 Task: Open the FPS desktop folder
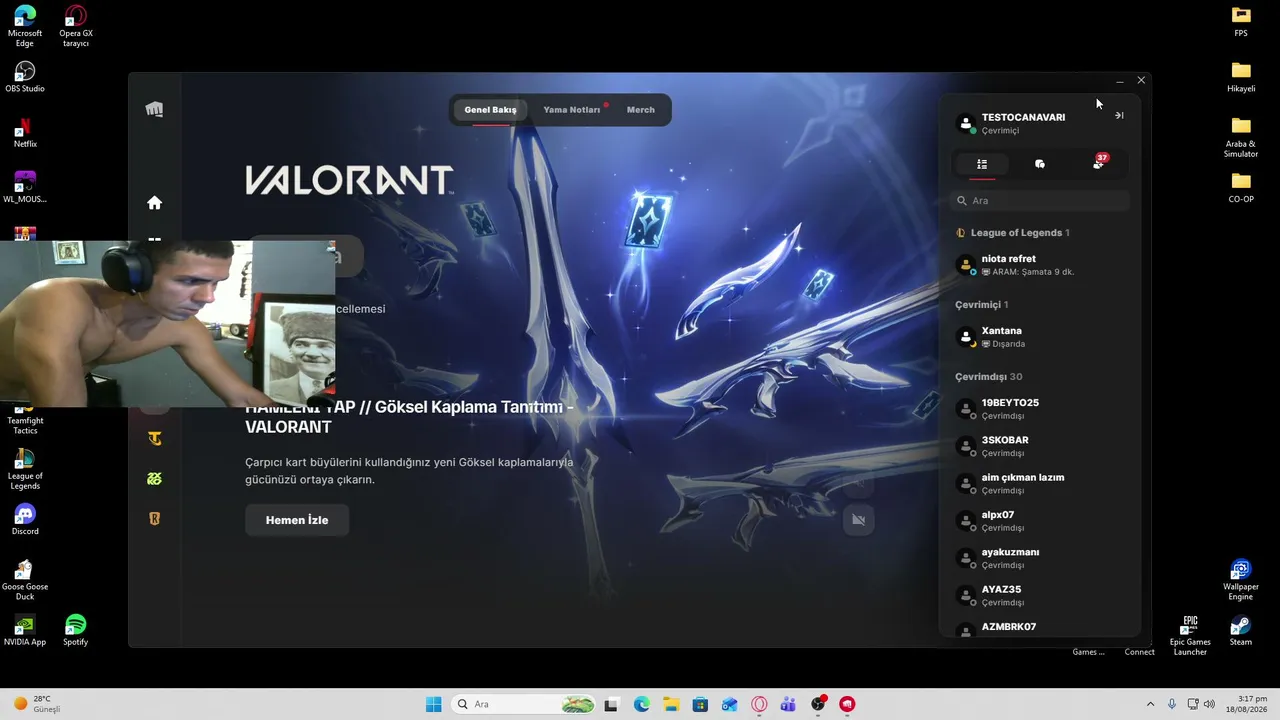click(1241, 21)
